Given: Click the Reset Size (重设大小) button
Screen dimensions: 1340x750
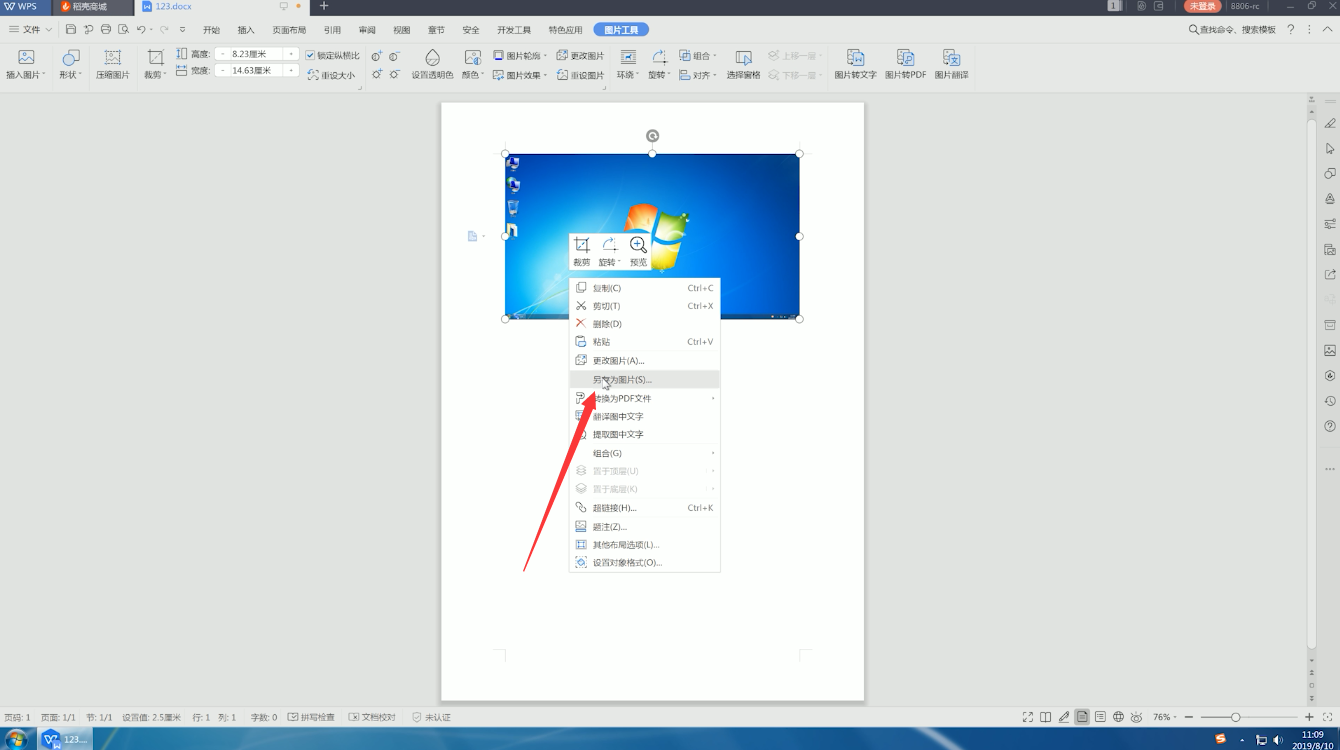Looking at the screenshot, I should point(331,75).
